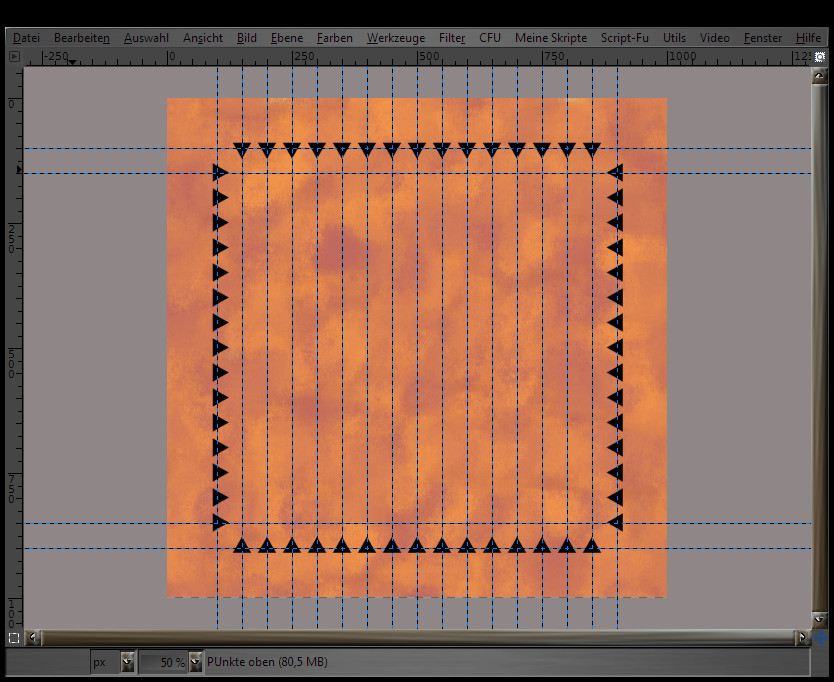Open the Meine Skripte menu
The height and width of the screenshot is (682, 834).
pos(551,37)
